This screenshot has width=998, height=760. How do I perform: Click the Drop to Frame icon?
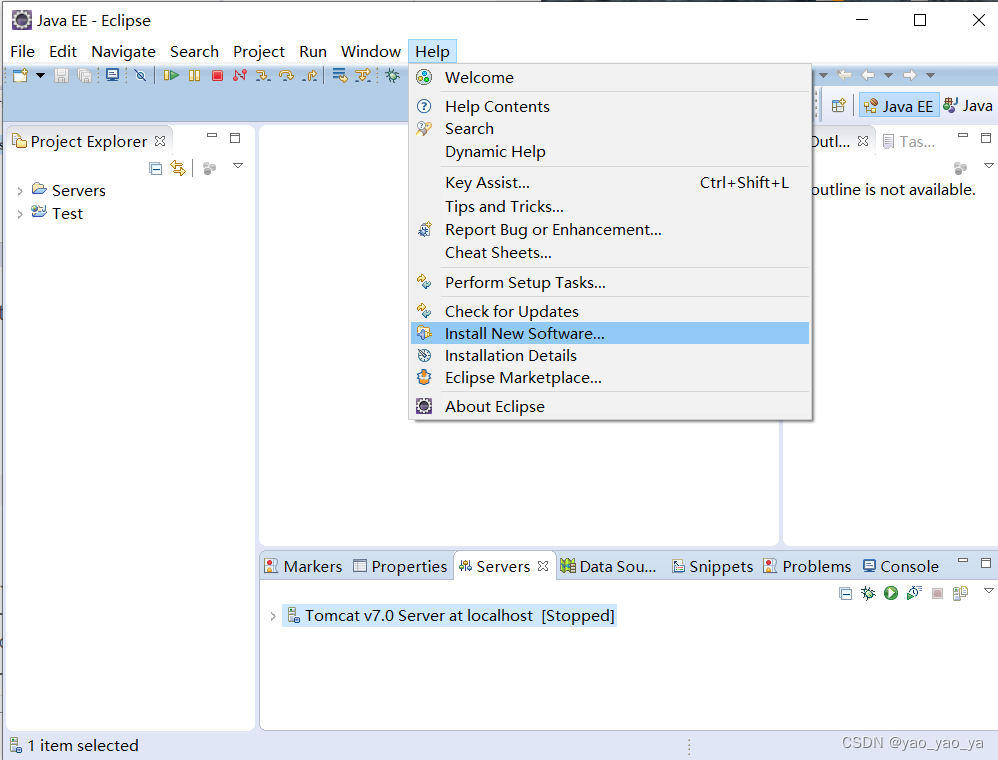point(340,75)
